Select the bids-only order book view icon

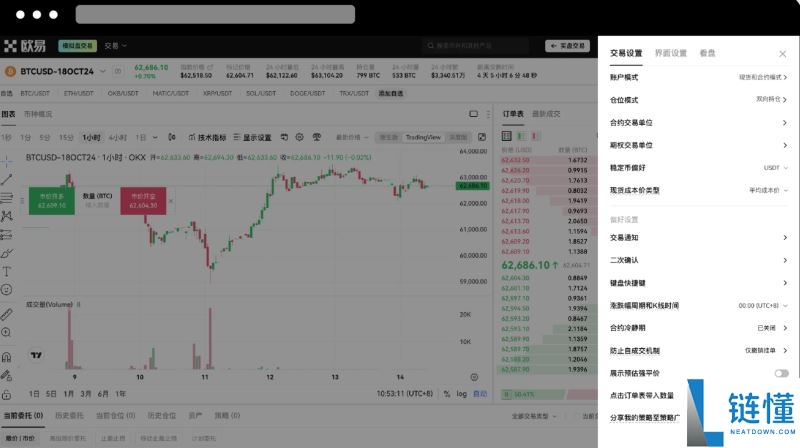(x=521, y=136)
